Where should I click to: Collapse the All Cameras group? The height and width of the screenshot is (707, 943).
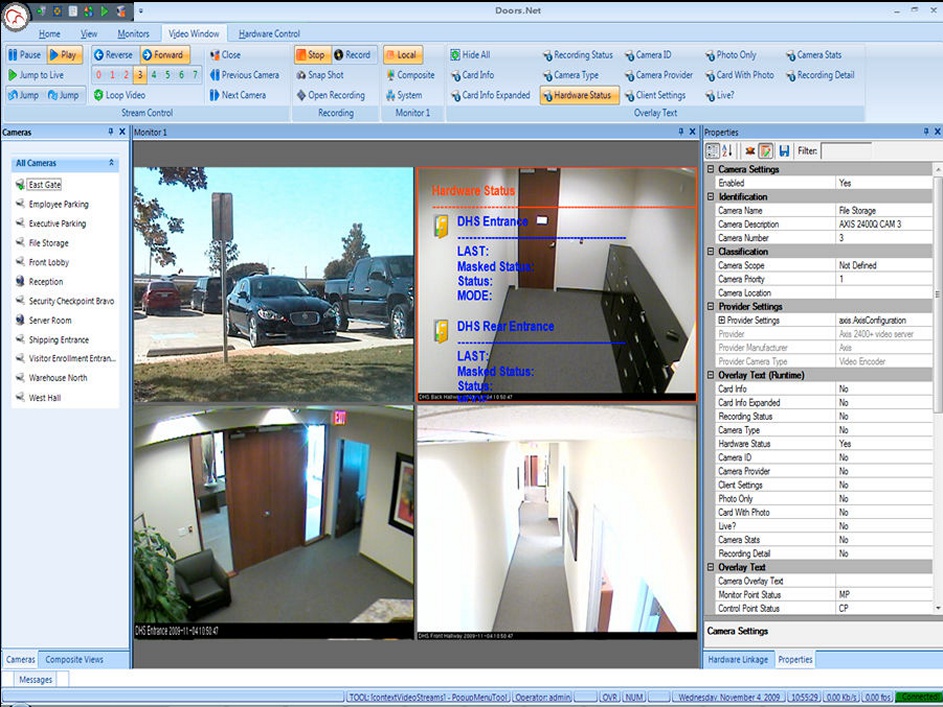111,163
